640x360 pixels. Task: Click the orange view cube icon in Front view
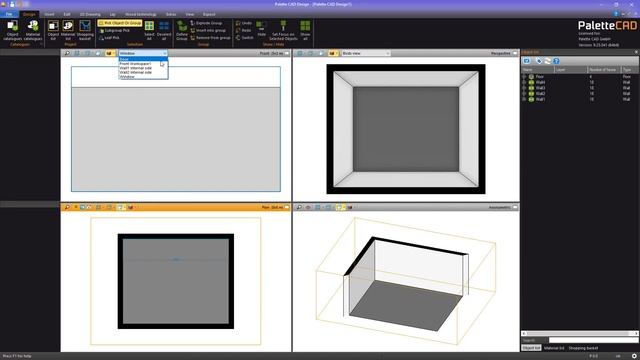pos(109,53)
